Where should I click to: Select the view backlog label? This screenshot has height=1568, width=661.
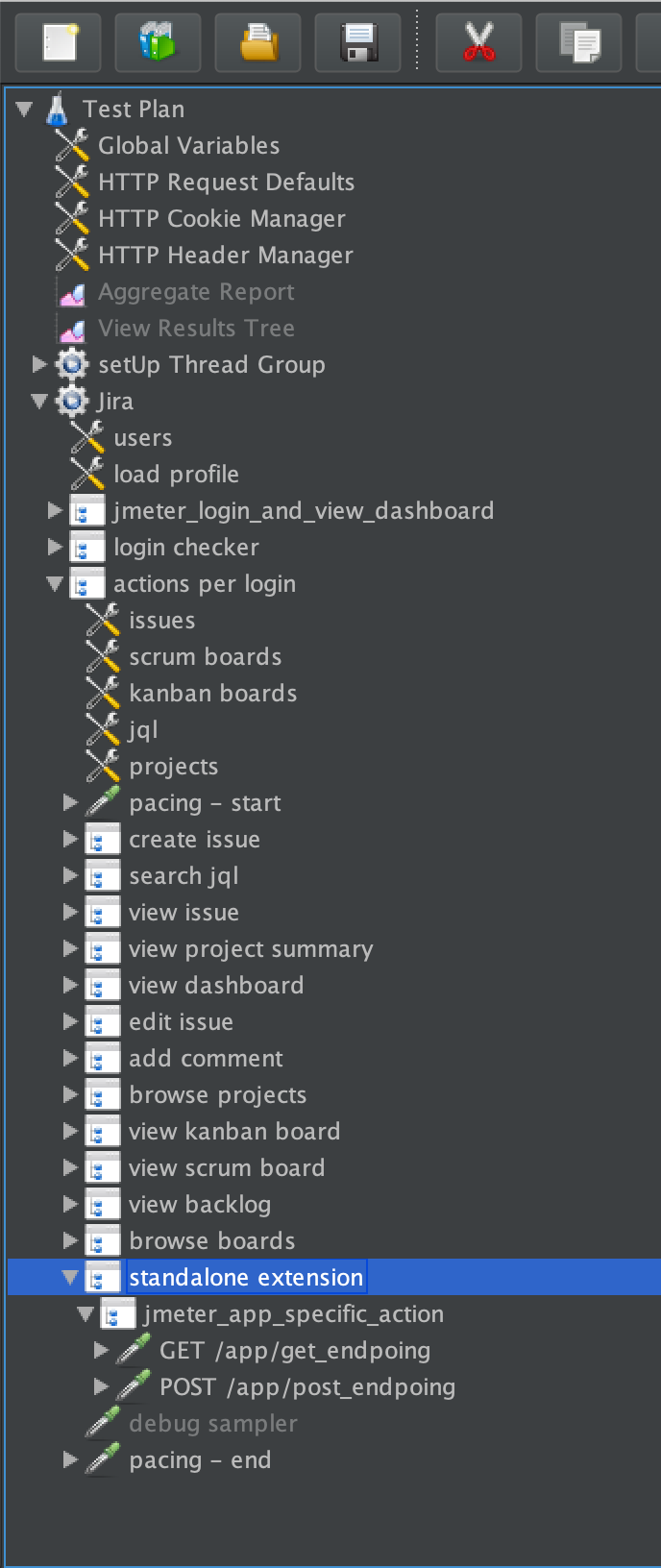[200, 1205]
